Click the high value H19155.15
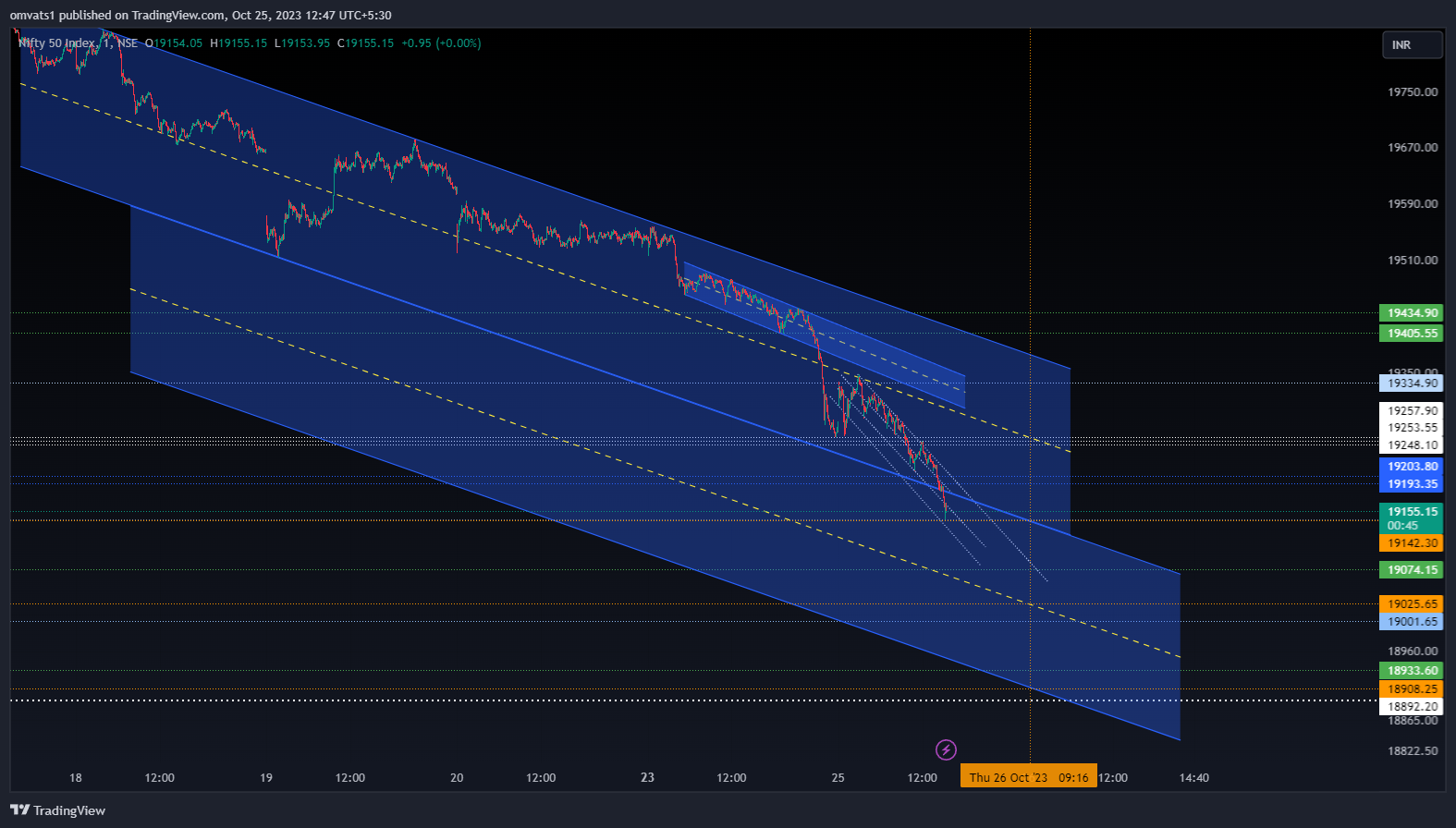This screenshot has width=1456, height=828. (x=239, y=43)
